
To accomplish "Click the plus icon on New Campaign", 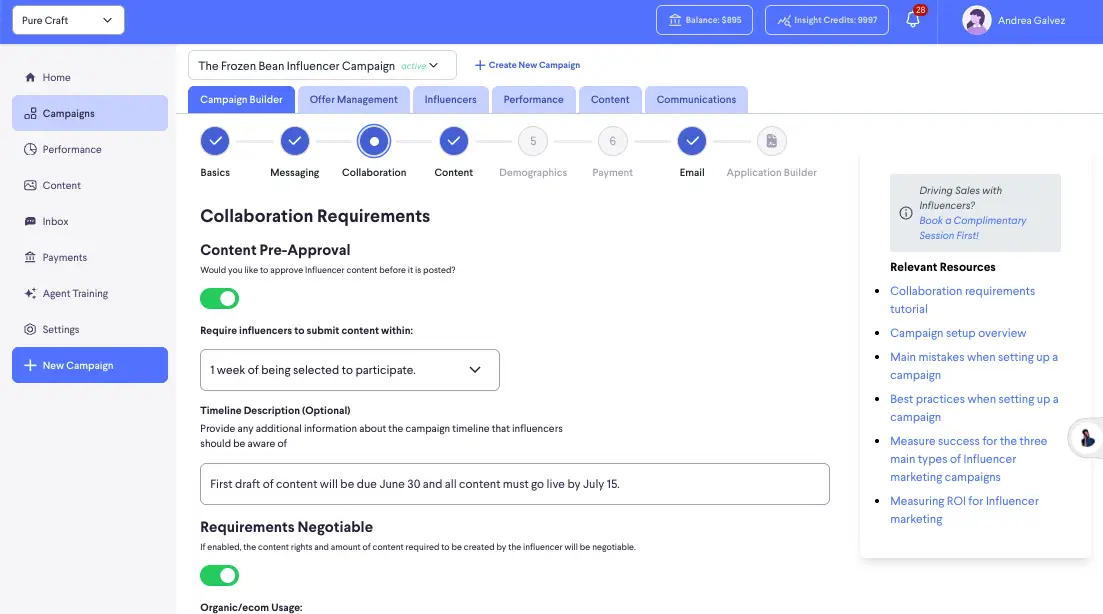I will tap(30, 365).
